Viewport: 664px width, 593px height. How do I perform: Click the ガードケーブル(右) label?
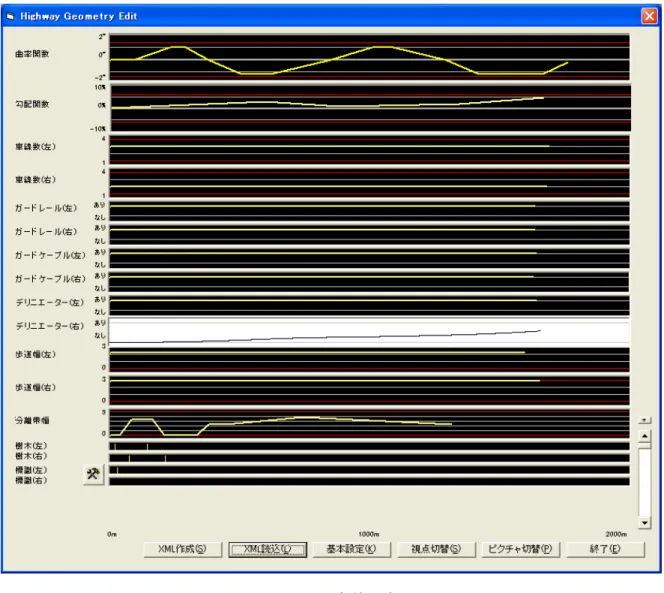(x=50, y=279)
